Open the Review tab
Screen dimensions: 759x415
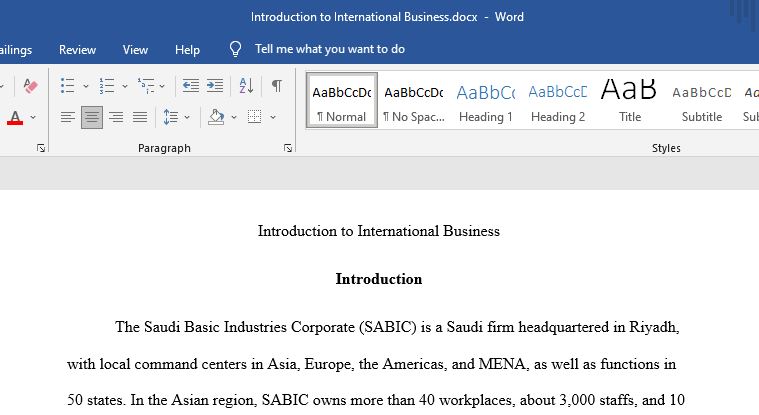pyautogui.click(x=77, y=49)
